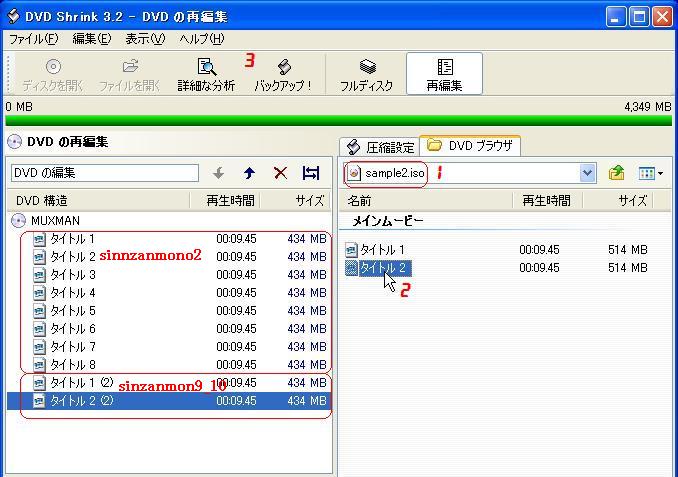Image resolution: width=678 pixels, height=477 pixels.
Task: Start the Backup (バックアップ!) tool
Action: coord(283,74)
